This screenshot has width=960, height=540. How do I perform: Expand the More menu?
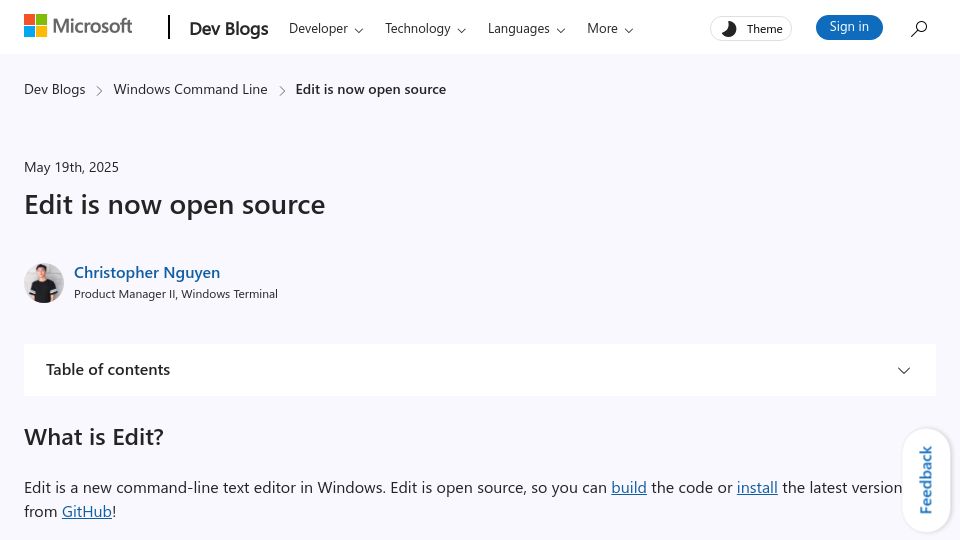[x=610, y=29]
